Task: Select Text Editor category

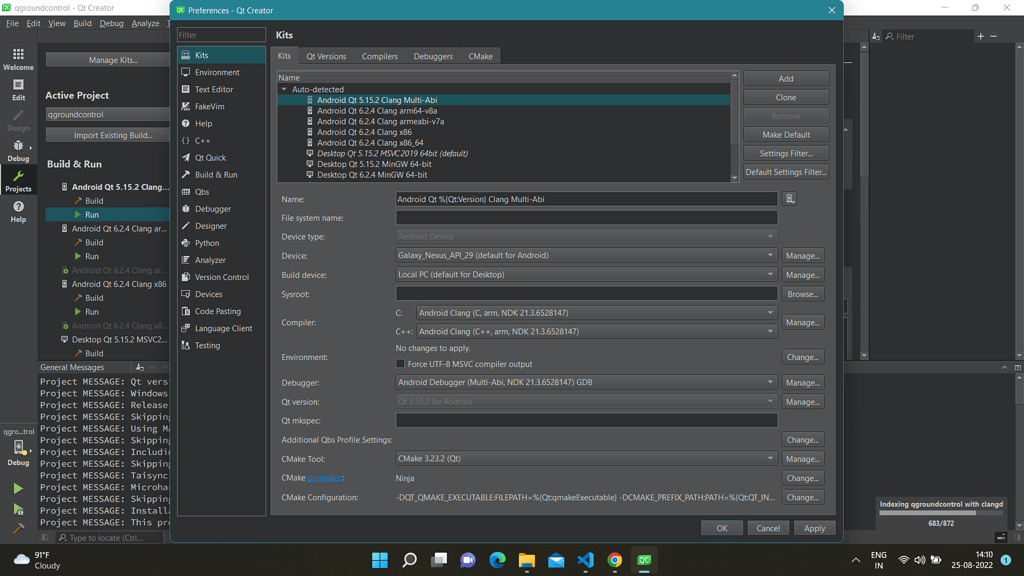Action: click(221, 89)
